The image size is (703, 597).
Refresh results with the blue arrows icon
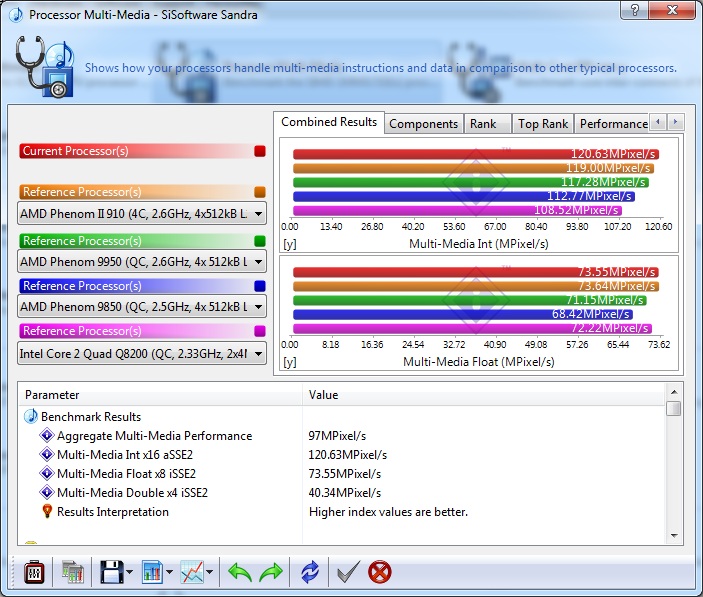point(310,572)
